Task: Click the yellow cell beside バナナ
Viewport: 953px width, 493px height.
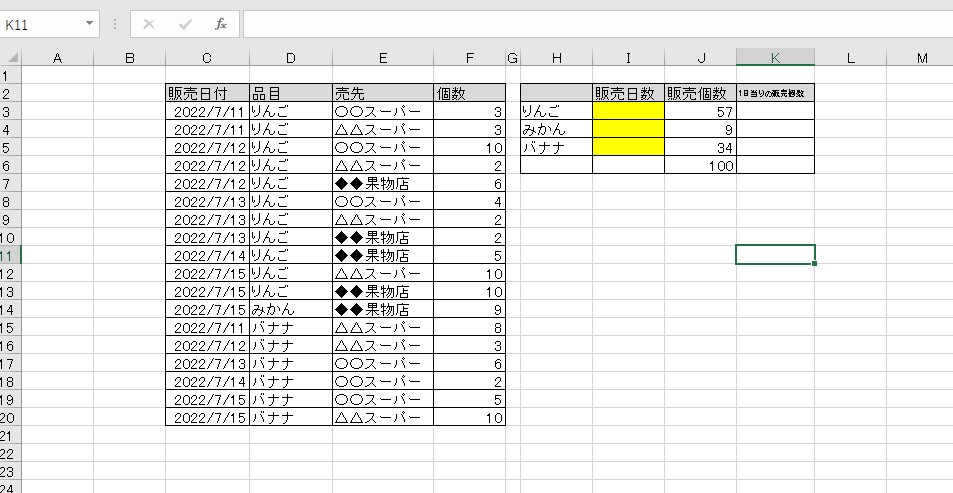Action: pos(628,147)
